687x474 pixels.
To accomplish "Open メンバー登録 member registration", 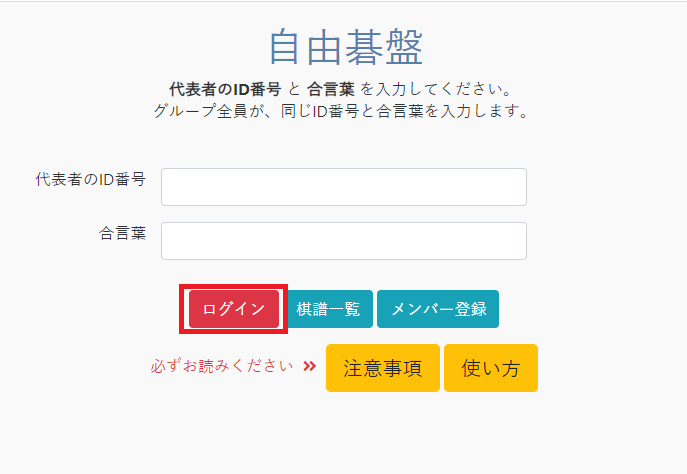I will coord(438,309).
